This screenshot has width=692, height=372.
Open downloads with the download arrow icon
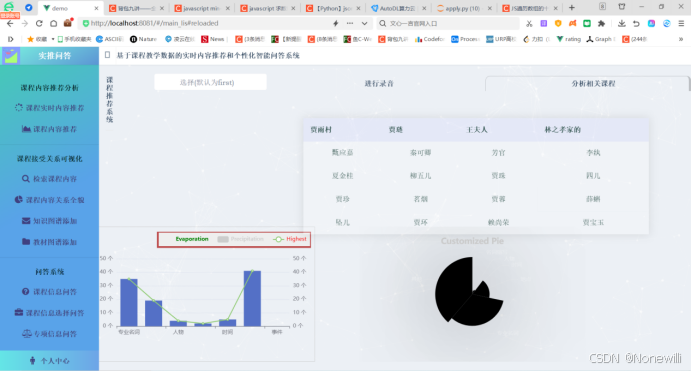(621, 23)
